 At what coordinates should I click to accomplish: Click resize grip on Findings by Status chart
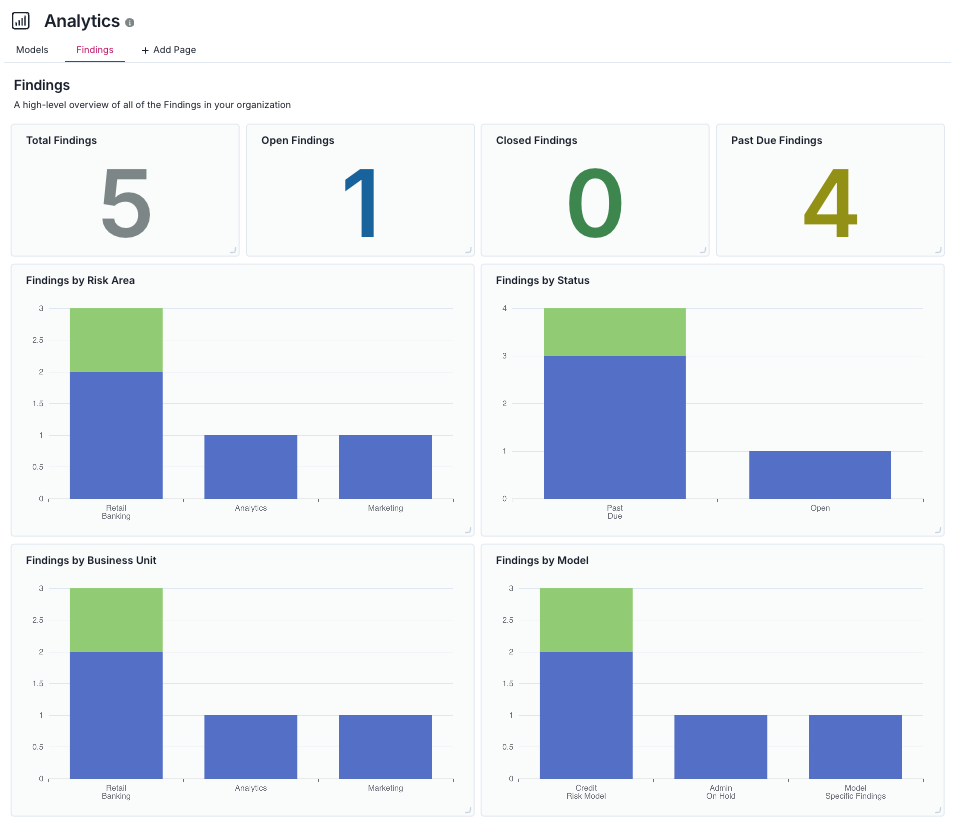[x=938, y=528]
